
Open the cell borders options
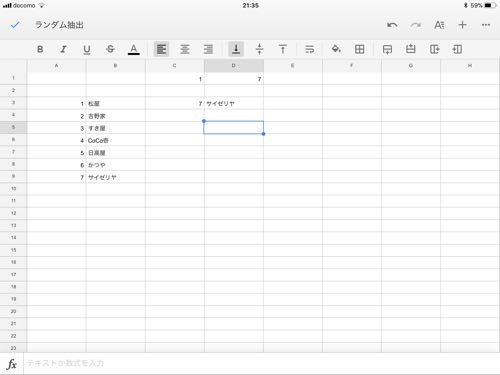pyautogui.click(x=359, y=49)
